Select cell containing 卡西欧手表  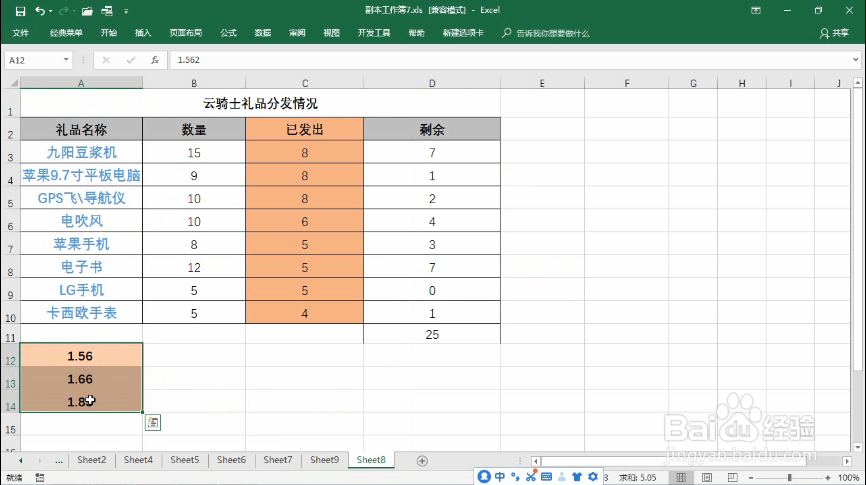(81, 313)
